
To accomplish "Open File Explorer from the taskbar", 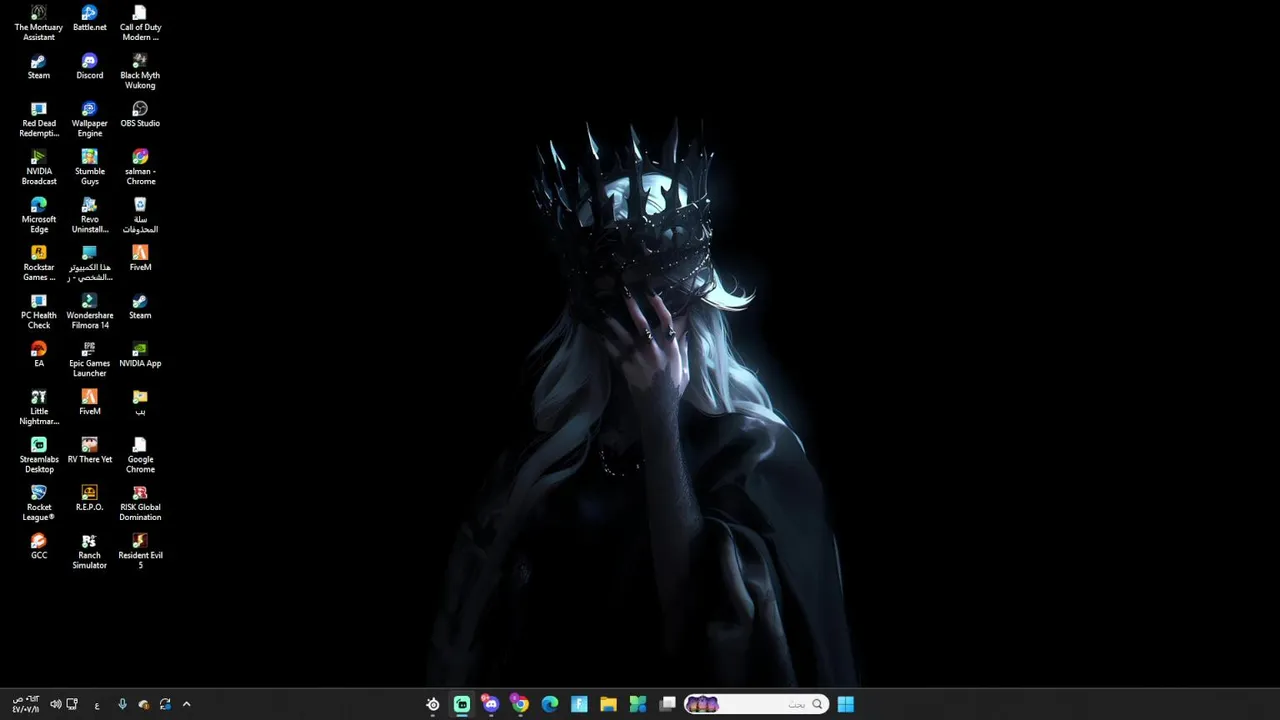I will click(608, 704).
